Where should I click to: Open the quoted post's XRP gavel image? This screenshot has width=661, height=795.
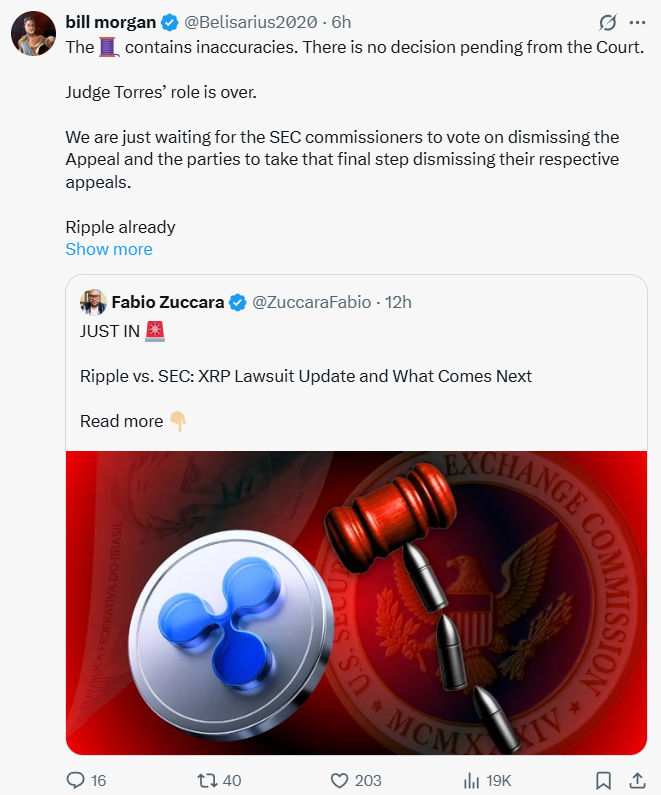pyautogui.click(x=356, y=602)
